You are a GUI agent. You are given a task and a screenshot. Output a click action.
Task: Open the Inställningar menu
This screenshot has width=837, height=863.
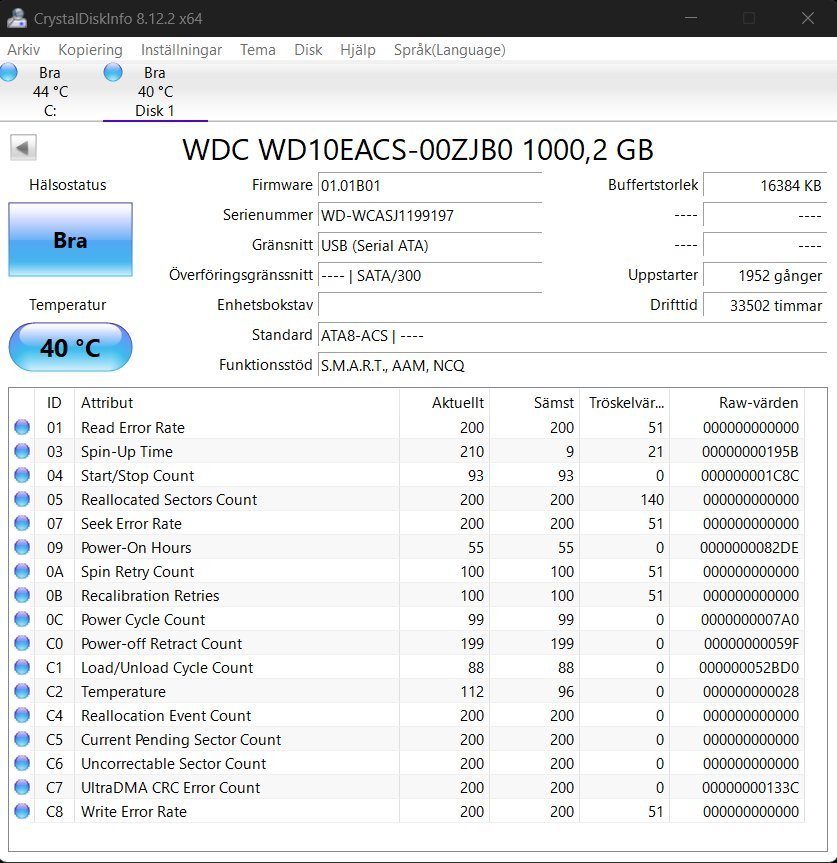(181, 50)
